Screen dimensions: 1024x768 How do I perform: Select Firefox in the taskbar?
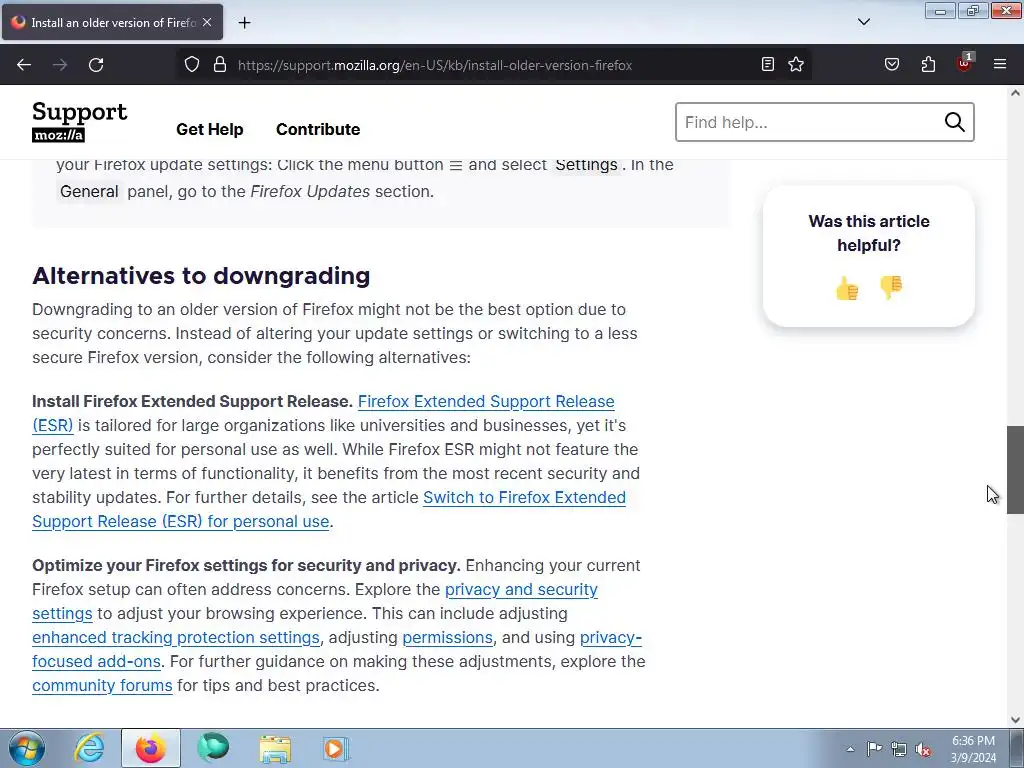[x=151, y=748]
